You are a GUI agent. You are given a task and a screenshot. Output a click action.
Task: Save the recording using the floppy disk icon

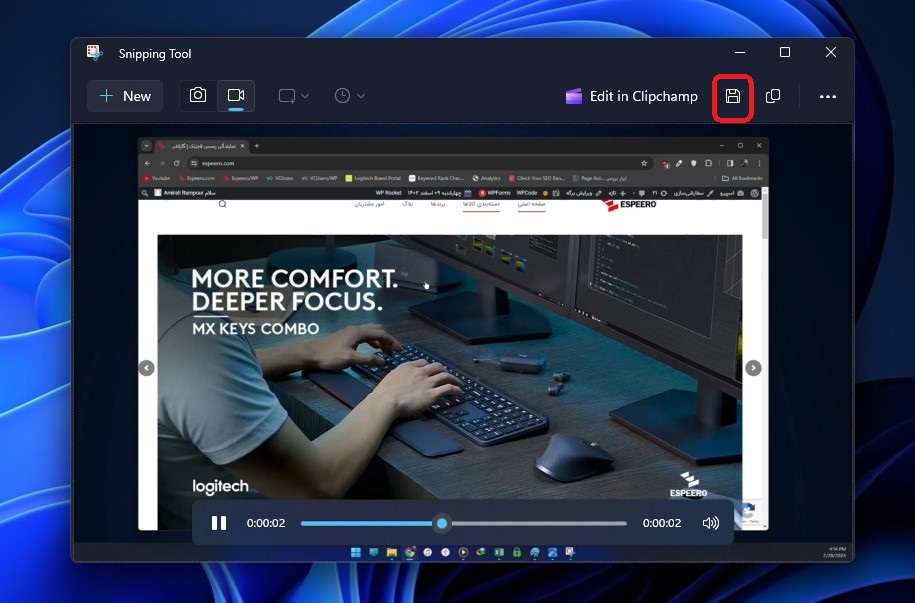tap(732, 96)
